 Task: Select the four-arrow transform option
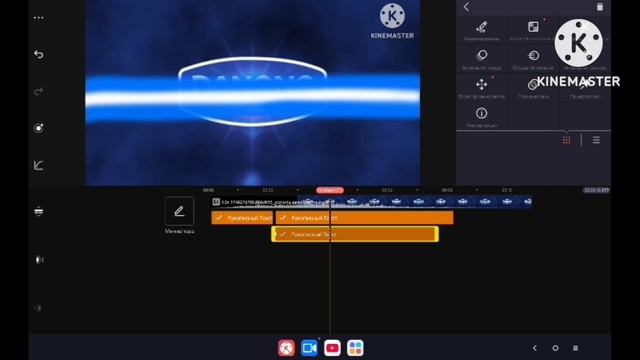[482, 87]
